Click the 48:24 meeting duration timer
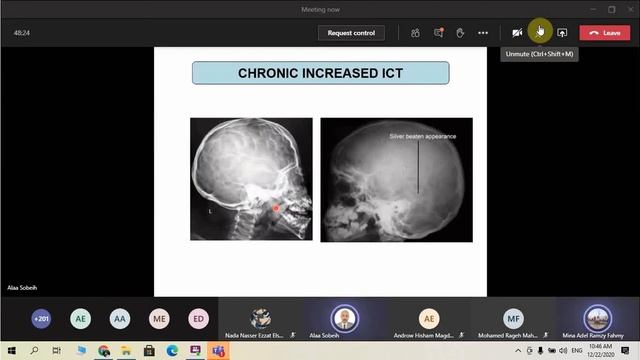The width and height of the screenshot is (640, 360). [x=22, y=33]
